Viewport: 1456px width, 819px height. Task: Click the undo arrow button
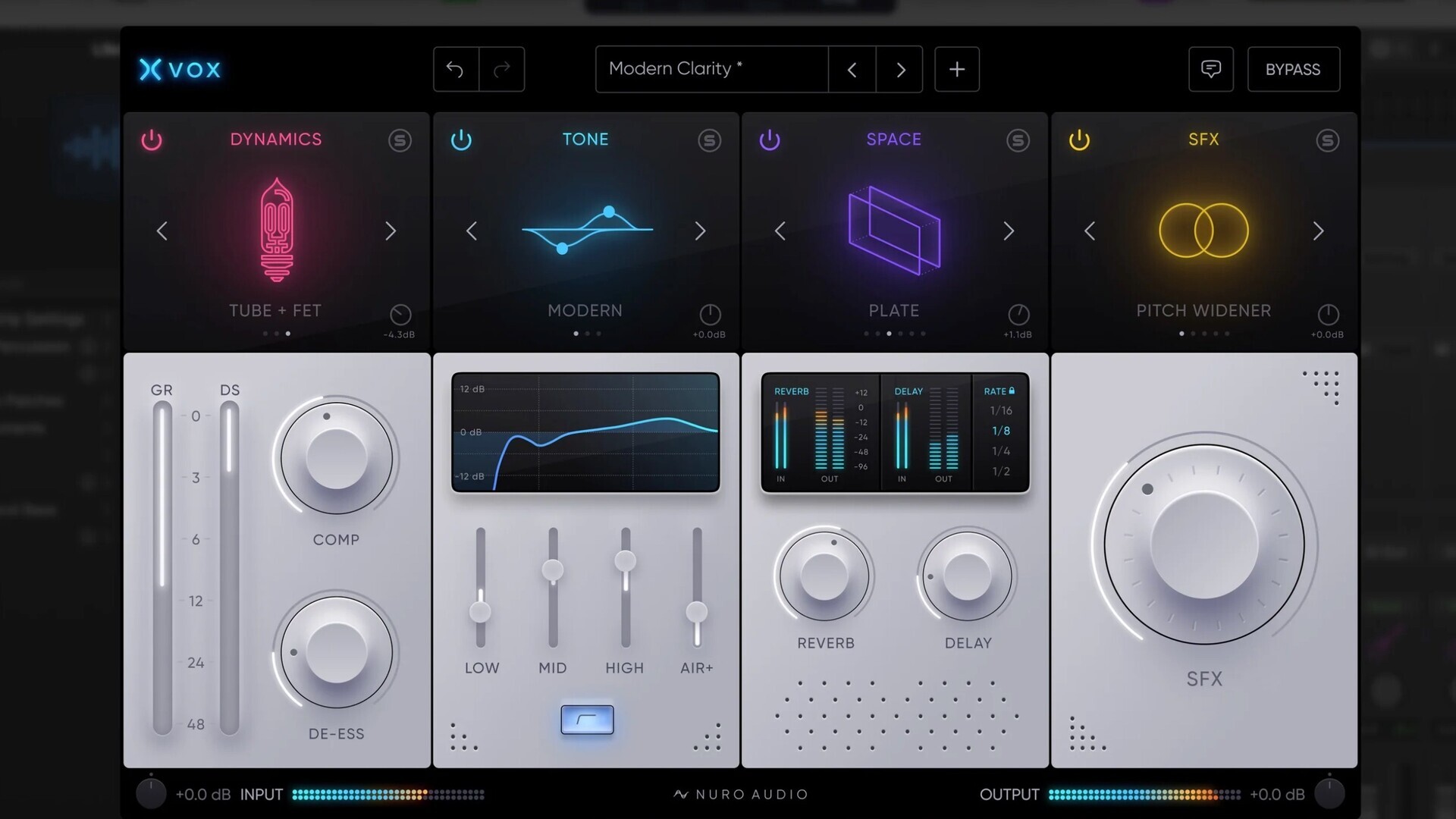pos(456,69)
